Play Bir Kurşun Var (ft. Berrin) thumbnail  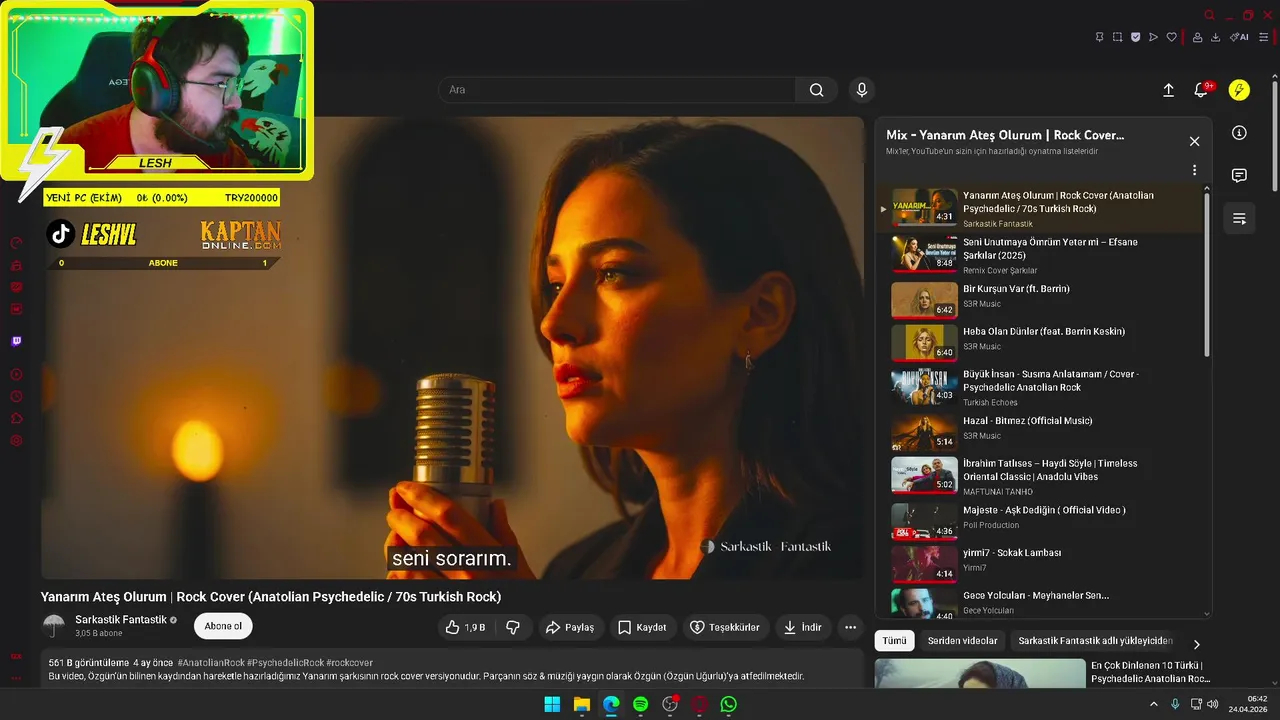[924, 299]
